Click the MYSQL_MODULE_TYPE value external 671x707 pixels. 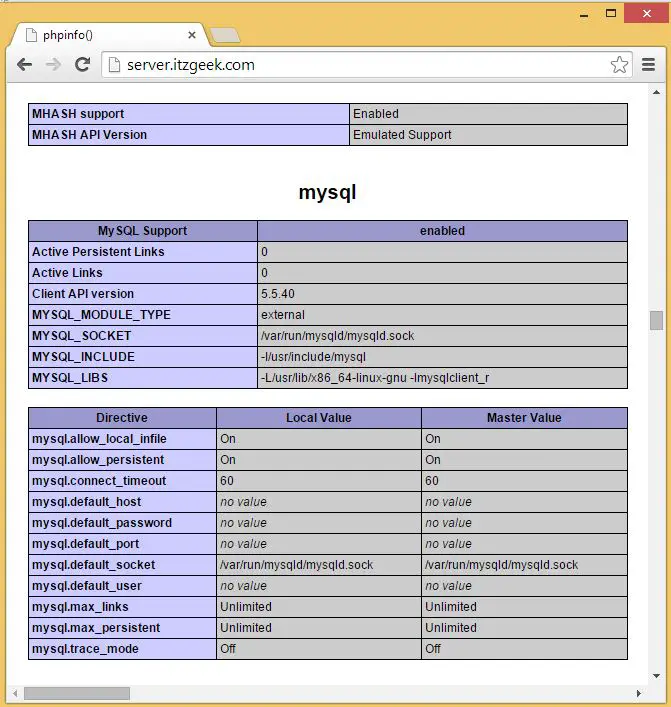[x=283, y=315]
